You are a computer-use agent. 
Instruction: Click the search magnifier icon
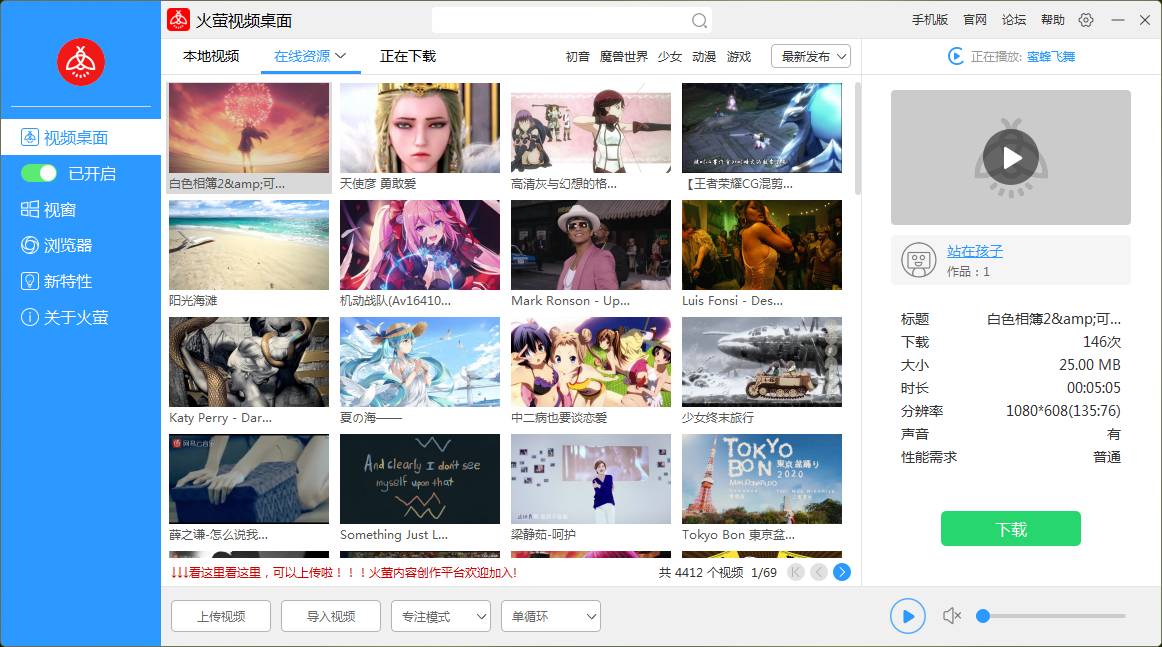pos(700,21)
